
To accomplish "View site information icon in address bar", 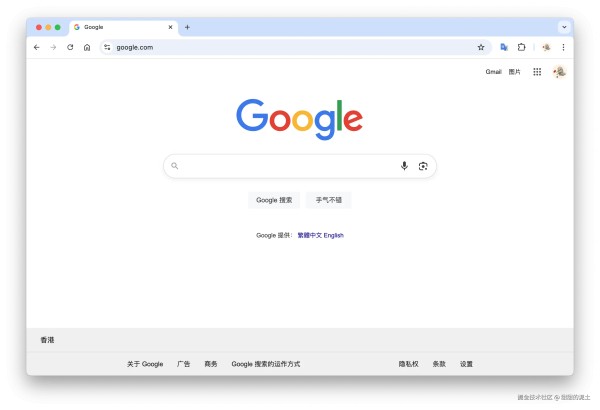I will pos(107,47).
